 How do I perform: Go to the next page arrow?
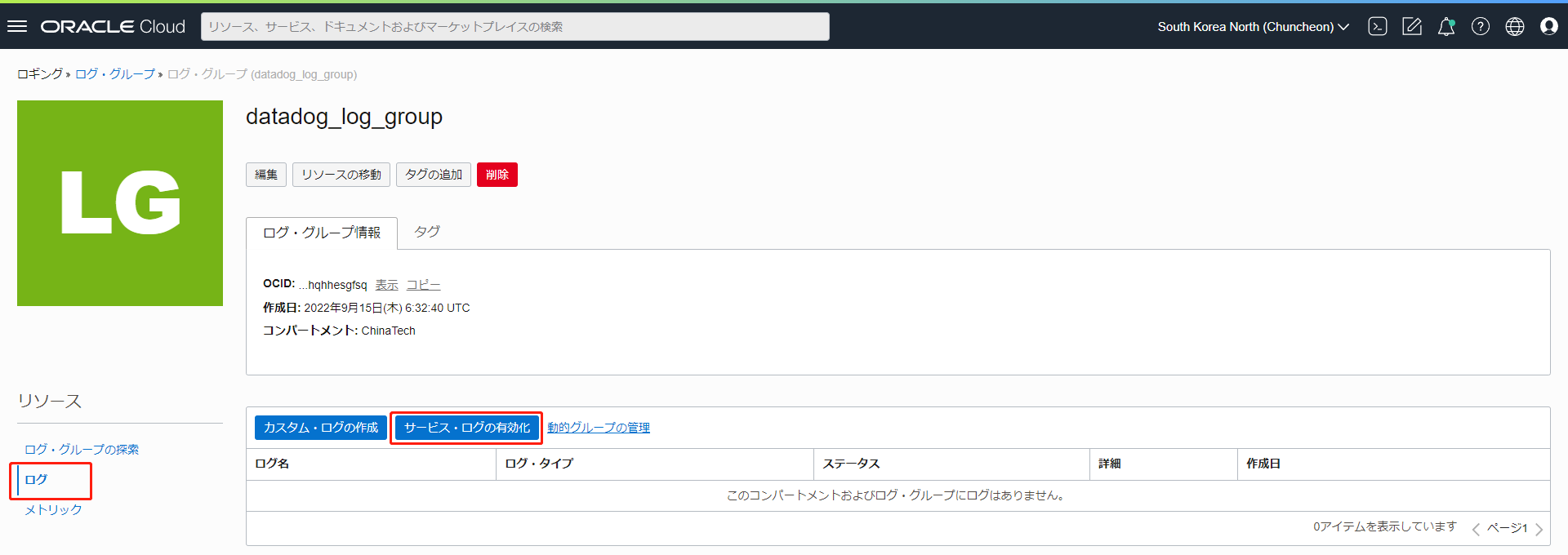tap(1539, 529)
